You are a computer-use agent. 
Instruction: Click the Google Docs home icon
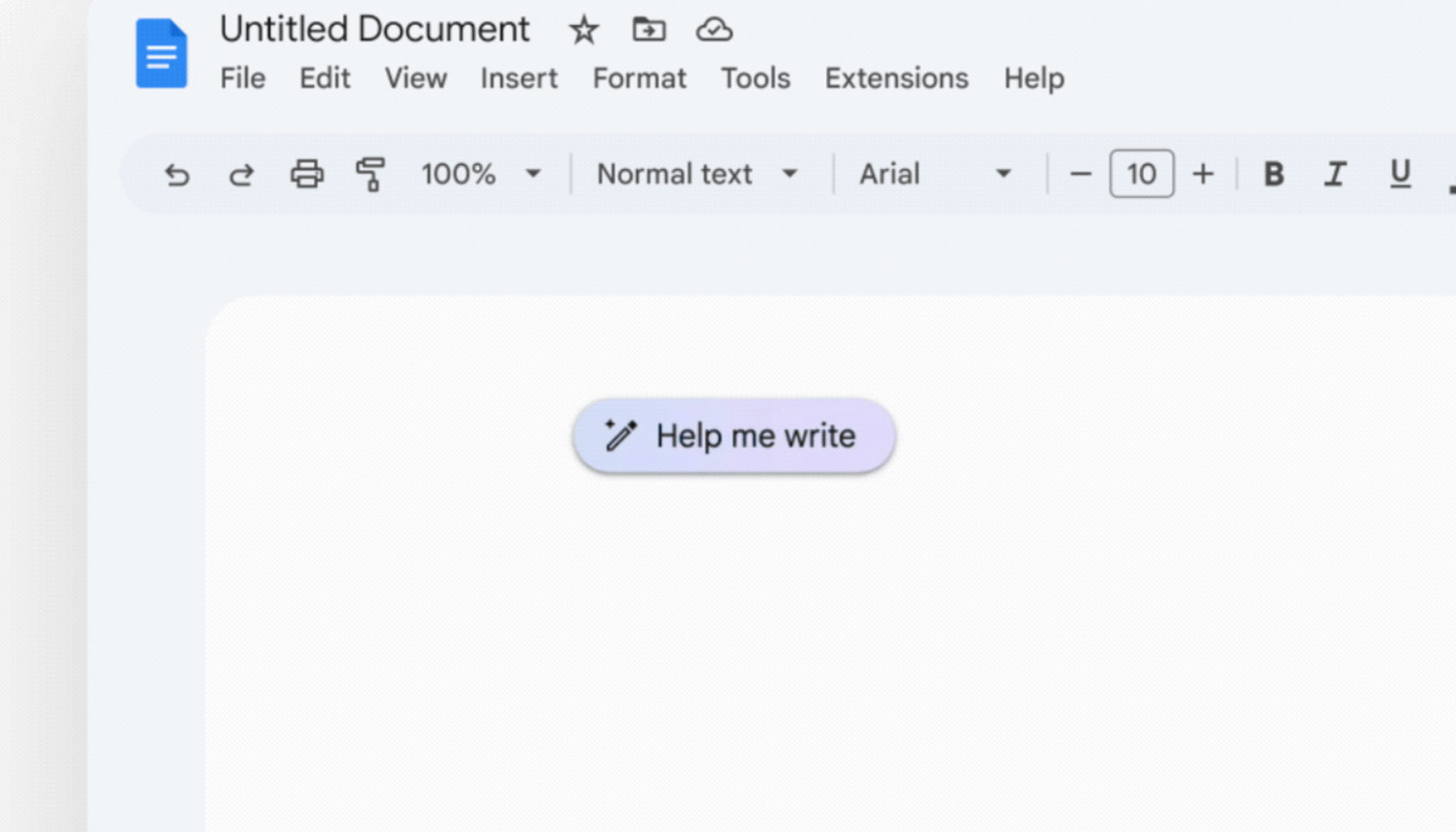[161, 54]
